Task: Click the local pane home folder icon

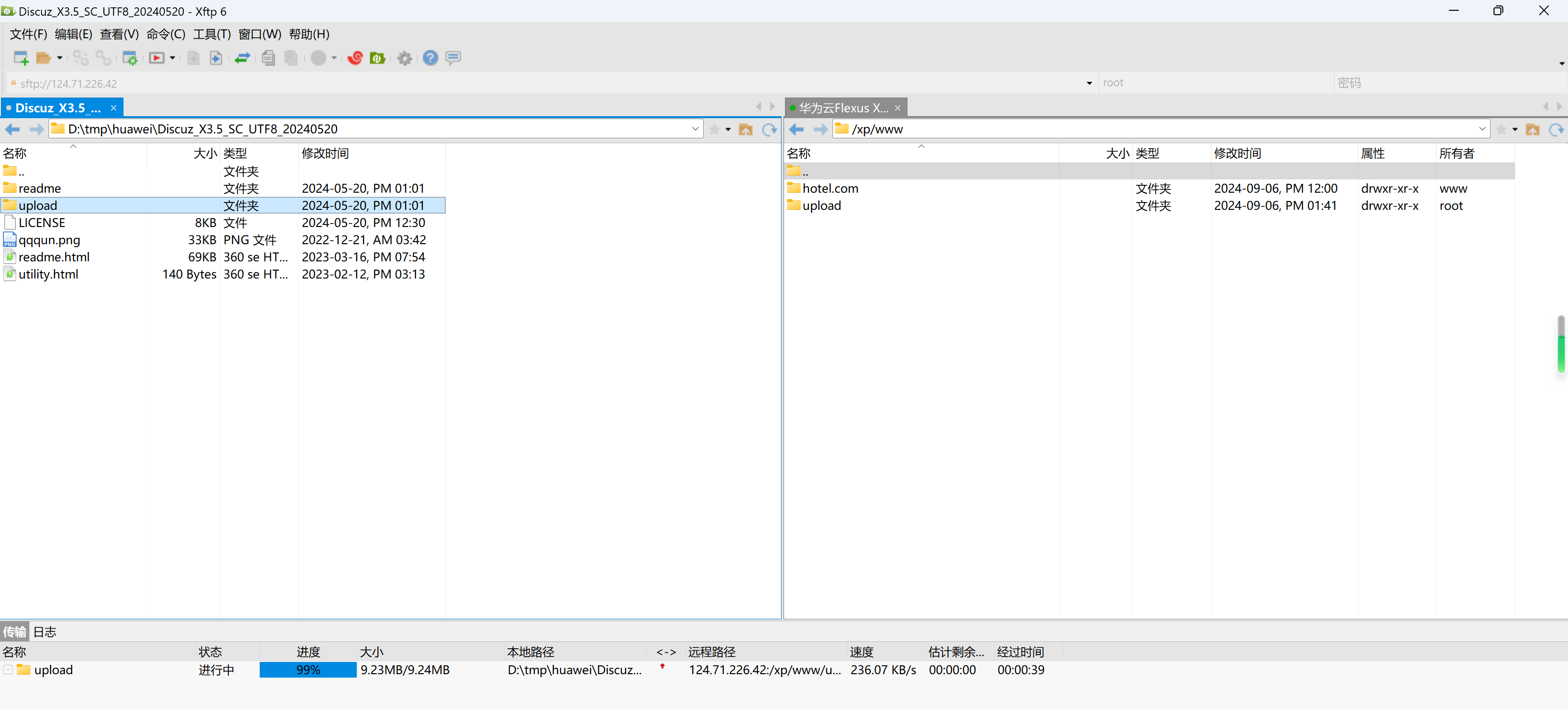Action: click(746, 129)
